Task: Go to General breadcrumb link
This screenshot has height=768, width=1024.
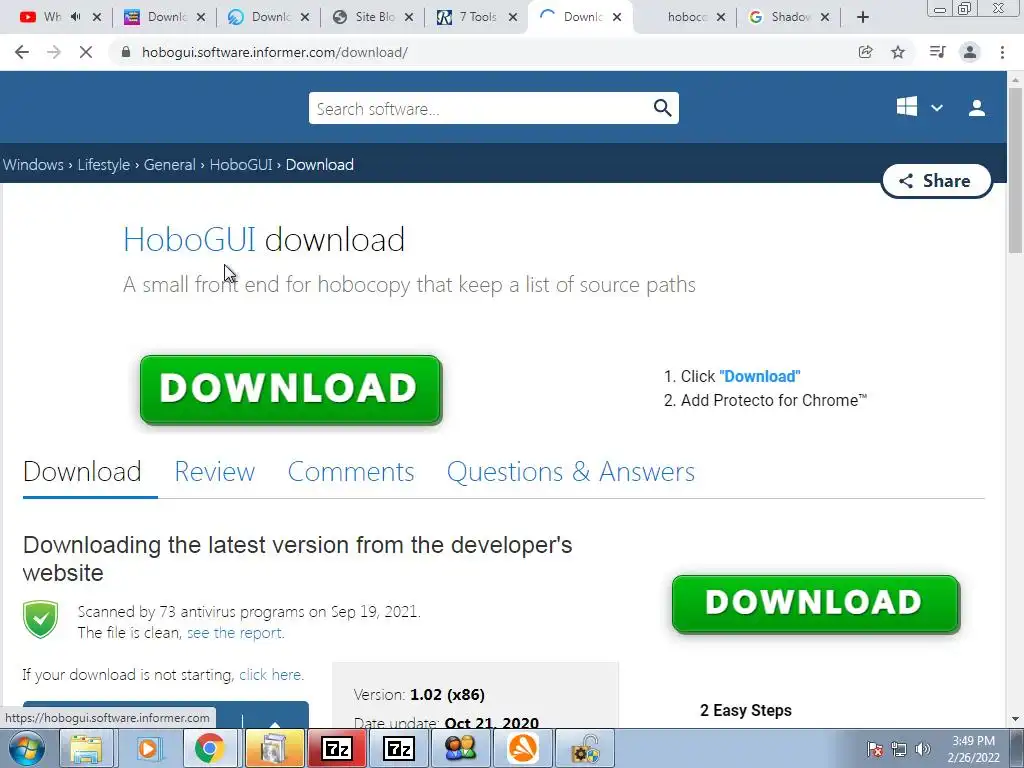Action: [x=170, y=165]
